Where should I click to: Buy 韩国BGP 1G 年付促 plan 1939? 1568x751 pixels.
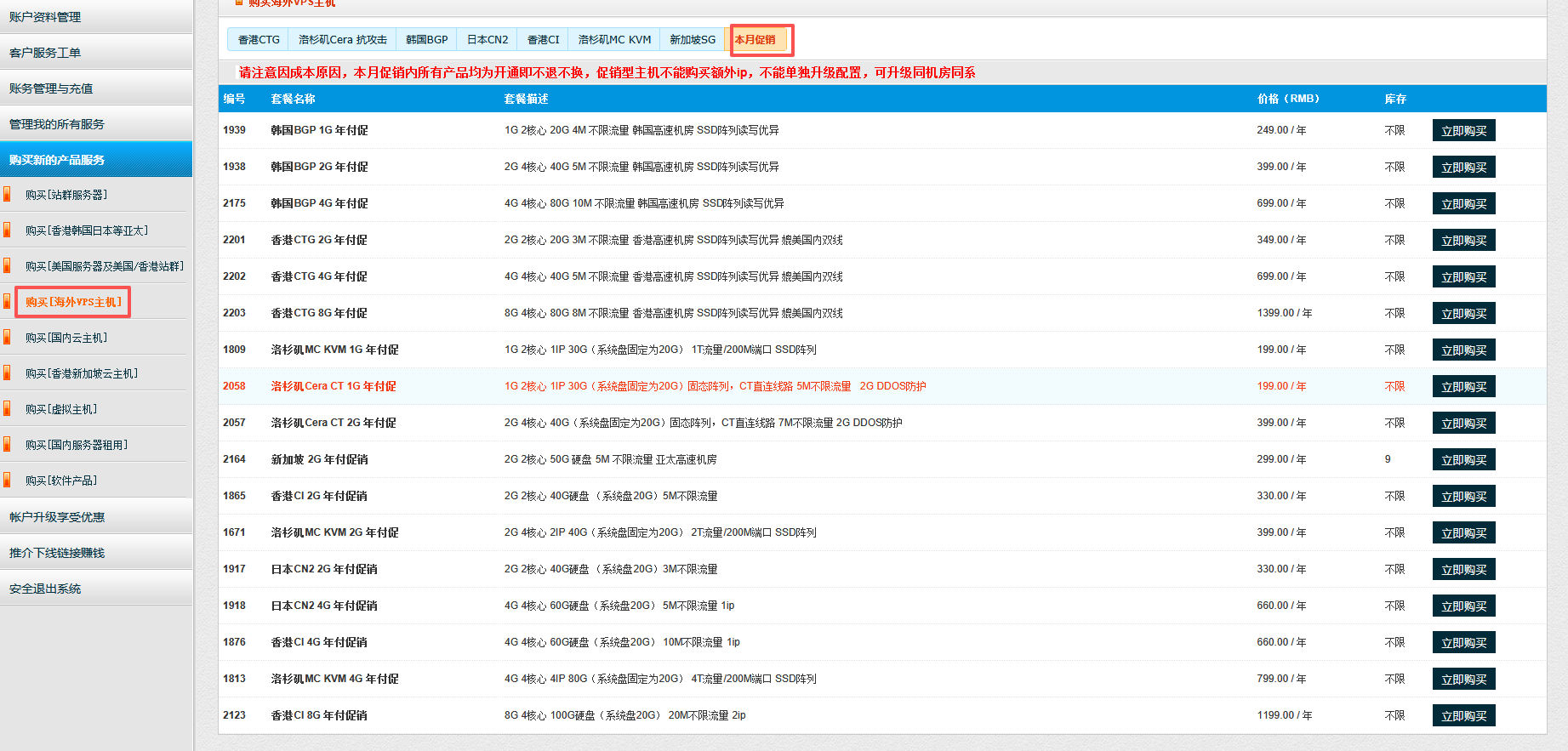(x=1463, y=130)
